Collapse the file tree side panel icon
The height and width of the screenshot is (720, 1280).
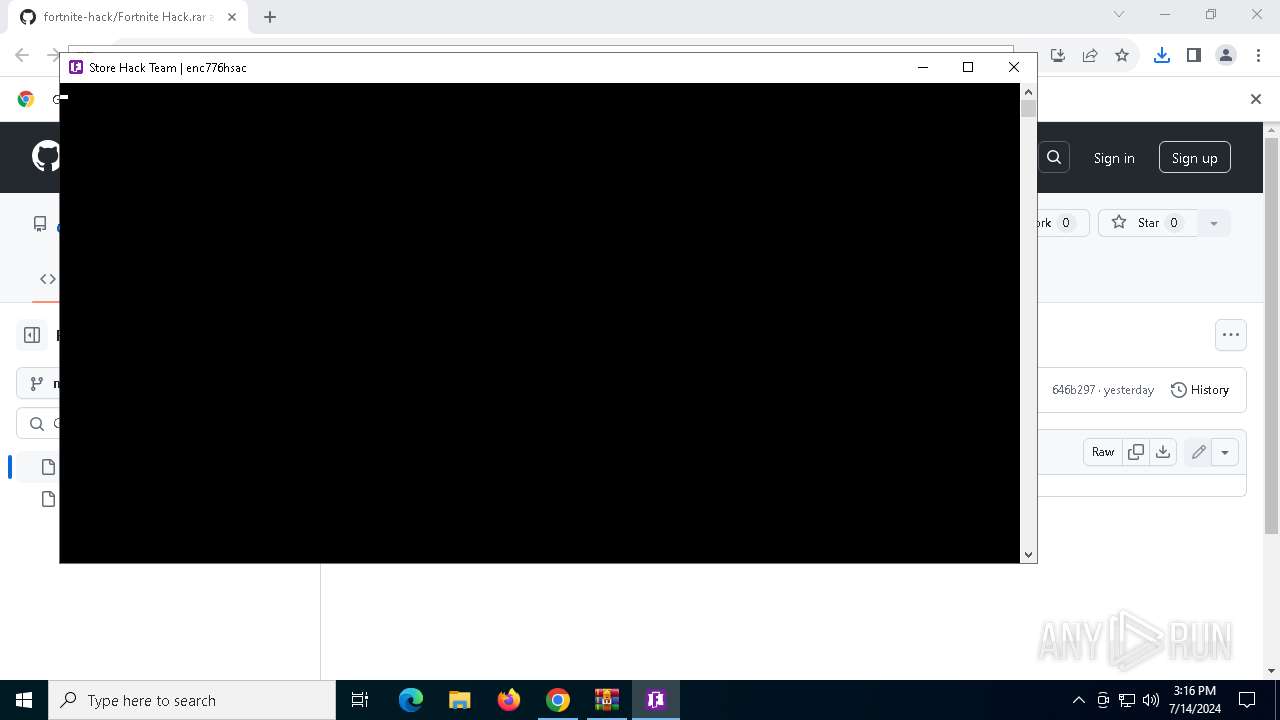coord(32,335)
